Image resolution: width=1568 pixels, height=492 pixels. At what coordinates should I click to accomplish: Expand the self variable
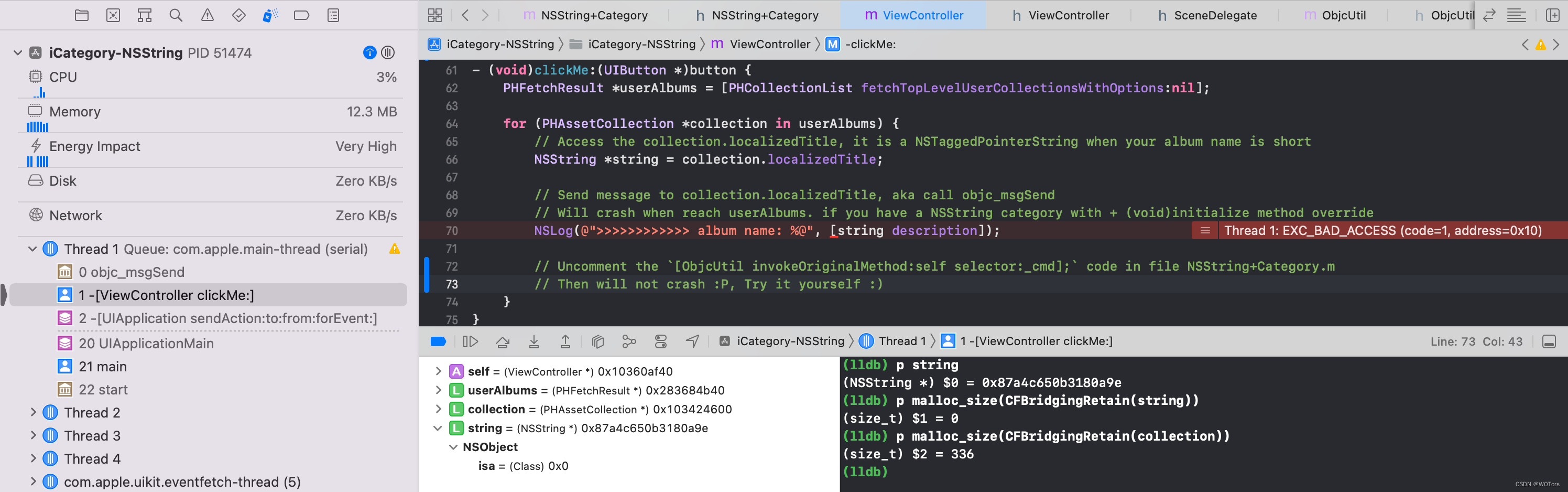[x=438, y=371]
